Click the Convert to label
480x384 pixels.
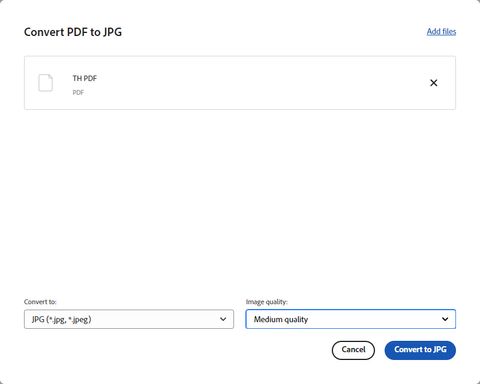[40, 302]
